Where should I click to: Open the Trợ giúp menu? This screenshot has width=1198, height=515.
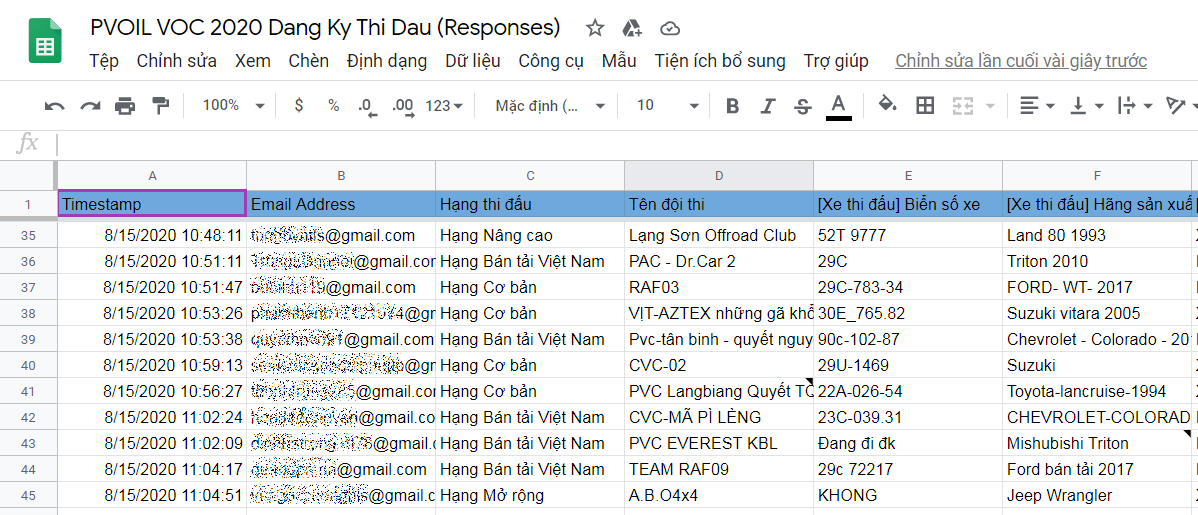click(x=836, y=61)
